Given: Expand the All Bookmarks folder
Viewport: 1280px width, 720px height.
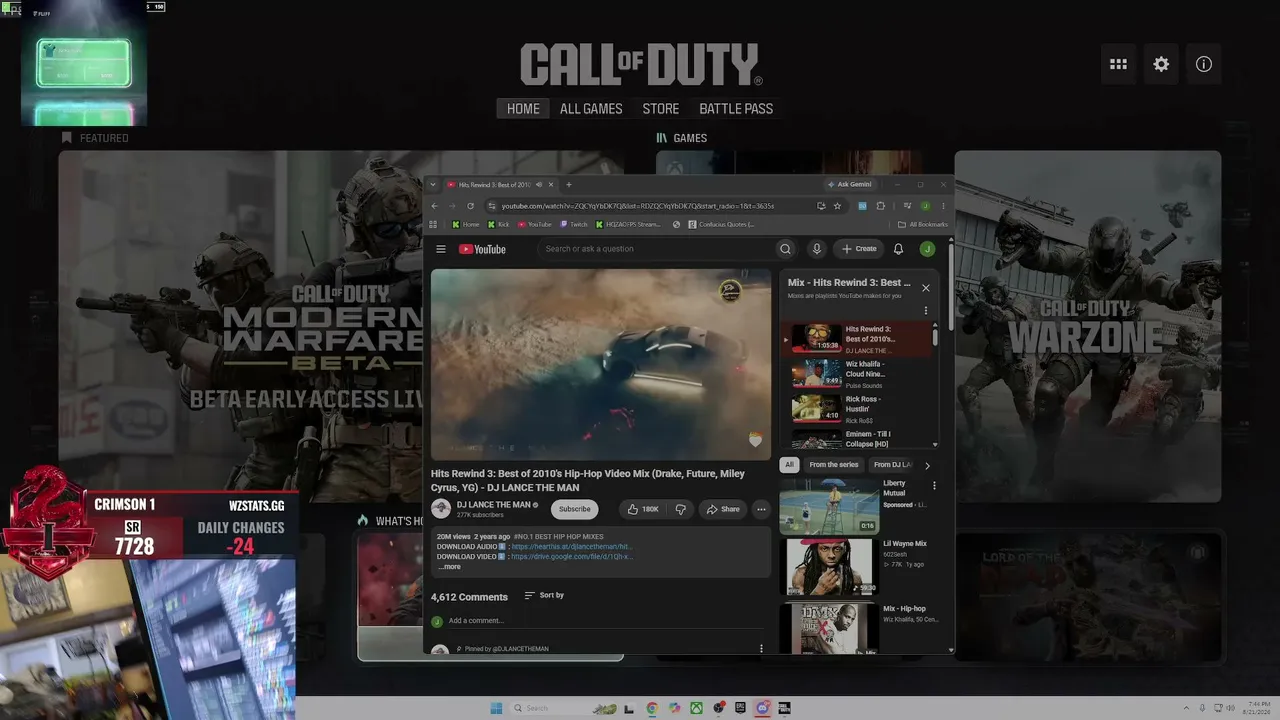Looking at the screenshot, I should (923, 225).
